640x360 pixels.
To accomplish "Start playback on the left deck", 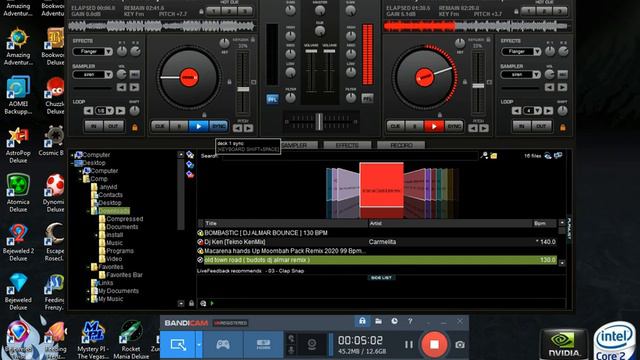I will tap(198, 127).
